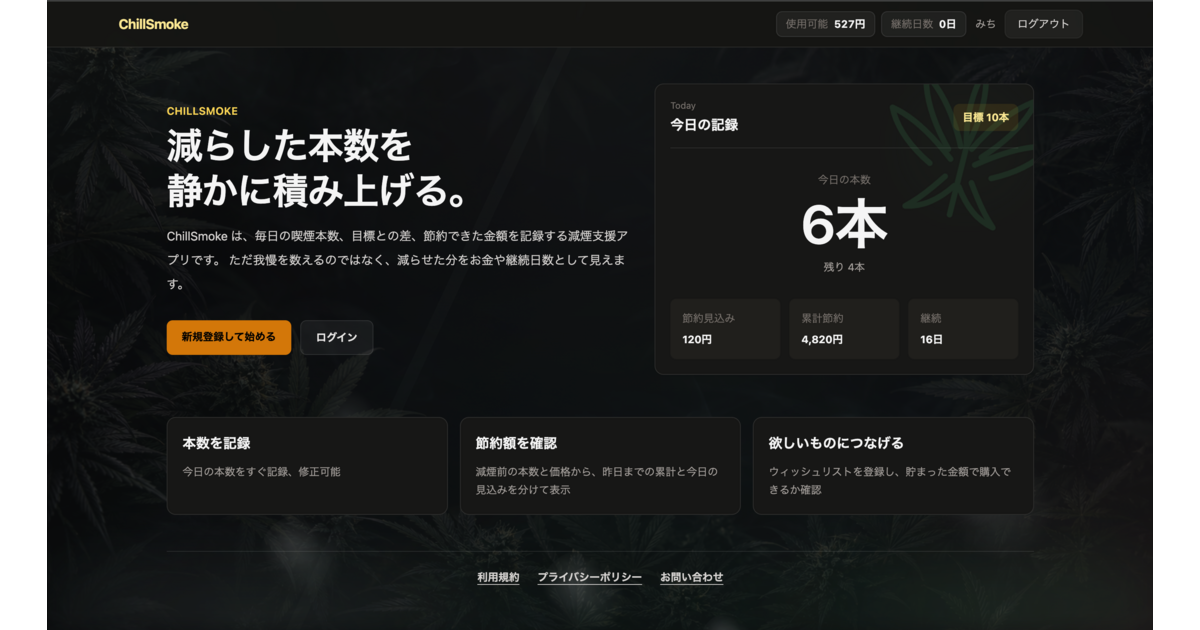Open the 節約額を確認 feature card

click(x=600, y=466)
